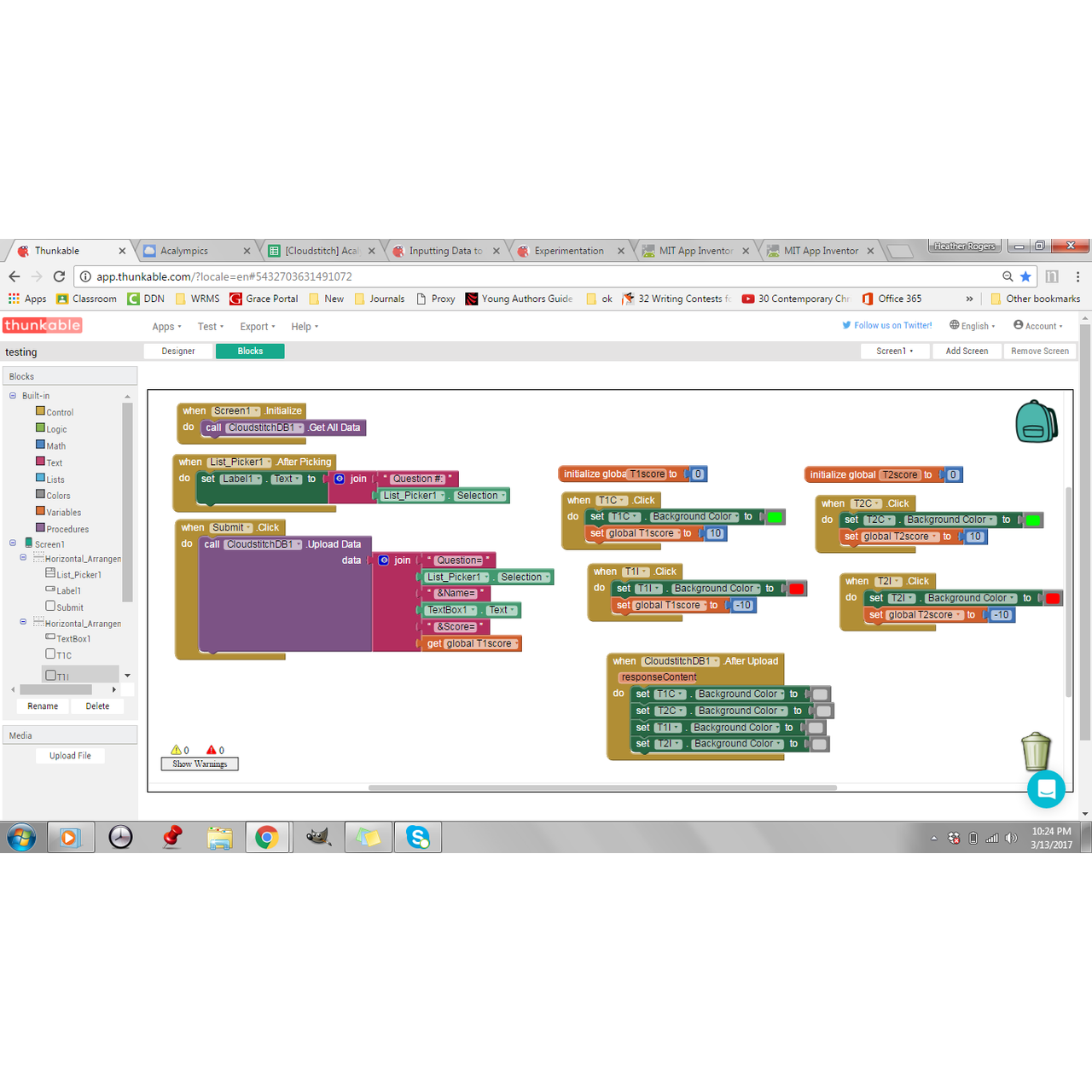The image size is (1092, 1092).
Task: Click the green color swatch in T1C.Click block
Action: [x=775, y=517]
